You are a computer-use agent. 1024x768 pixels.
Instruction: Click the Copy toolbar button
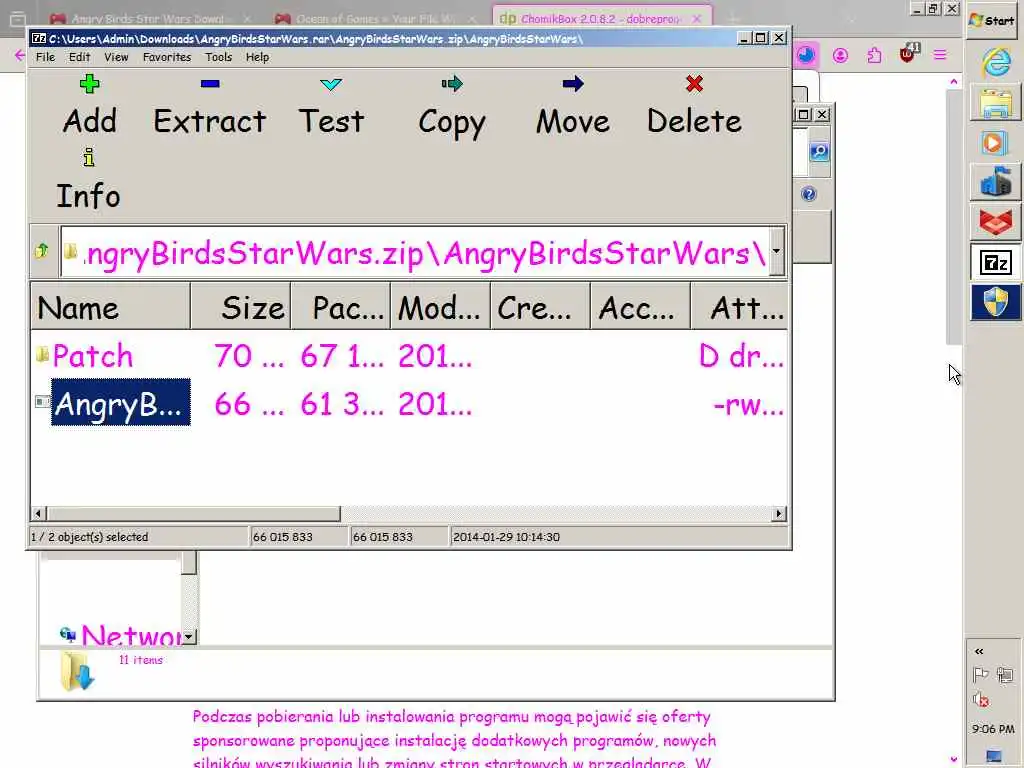[x=452, y=104]
